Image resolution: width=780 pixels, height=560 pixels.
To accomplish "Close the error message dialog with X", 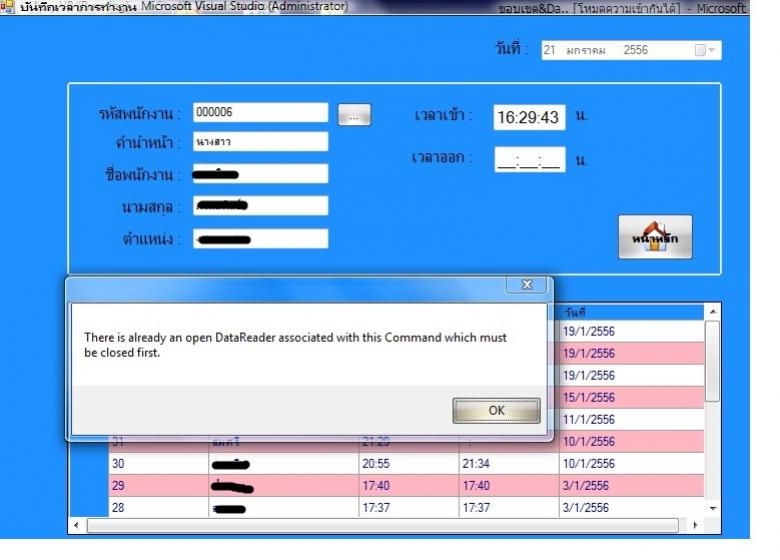I will pyautogui.click(x=527, y=284).
